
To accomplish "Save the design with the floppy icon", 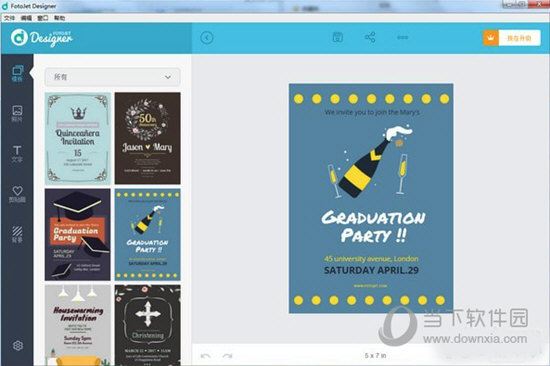I will (337, 37).
